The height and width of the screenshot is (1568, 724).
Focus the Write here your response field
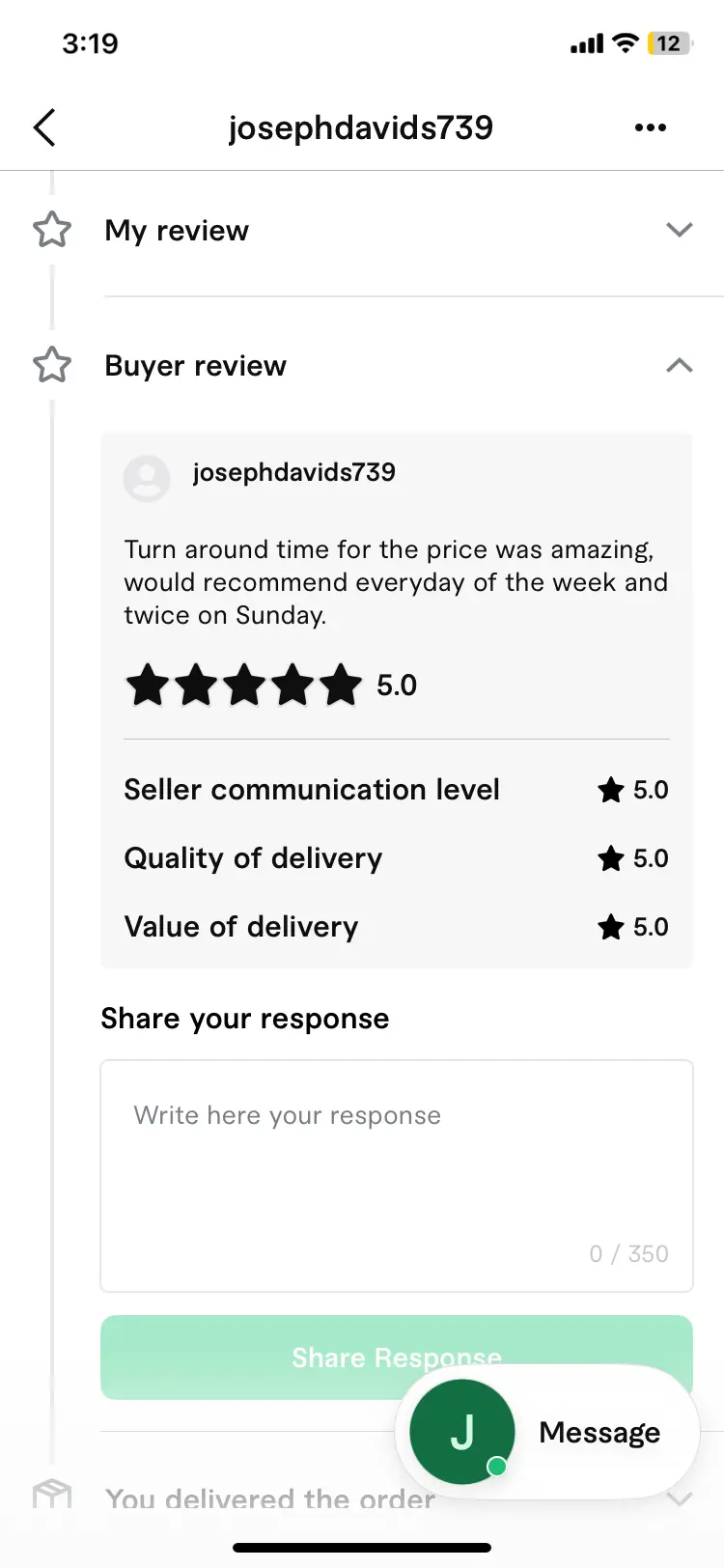[397, 1176]
